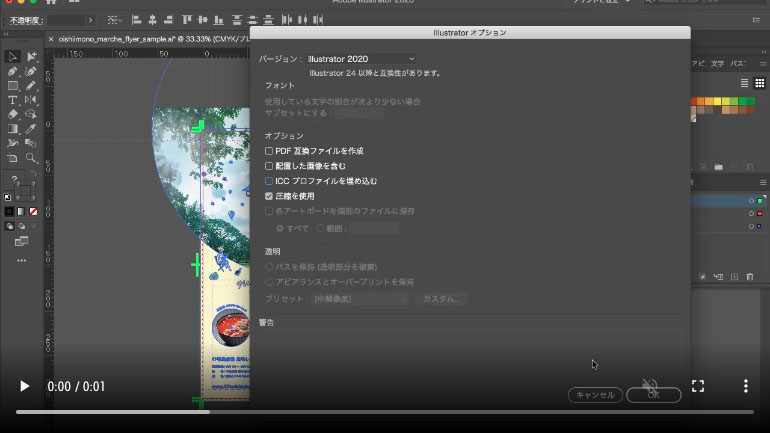Select the Zoom magnifier tool
The width and height of the screenshot is (770, 433).
[x=31, y=158]
